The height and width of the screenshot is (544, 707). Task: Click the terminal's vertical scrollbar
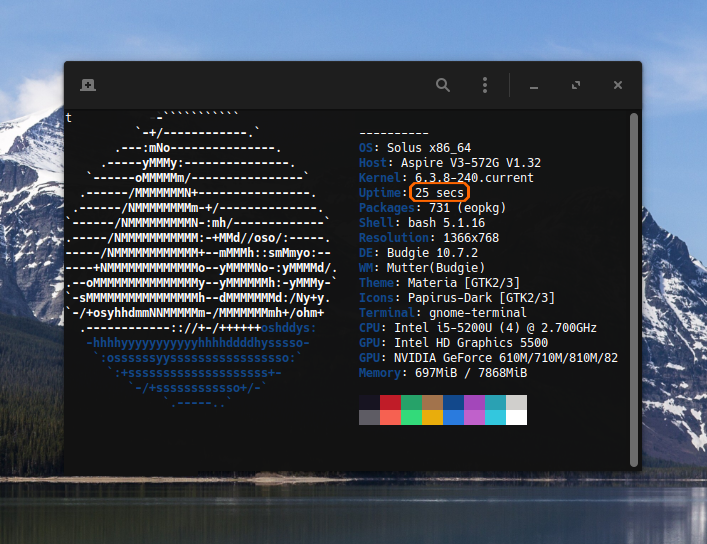click(634, 288)
